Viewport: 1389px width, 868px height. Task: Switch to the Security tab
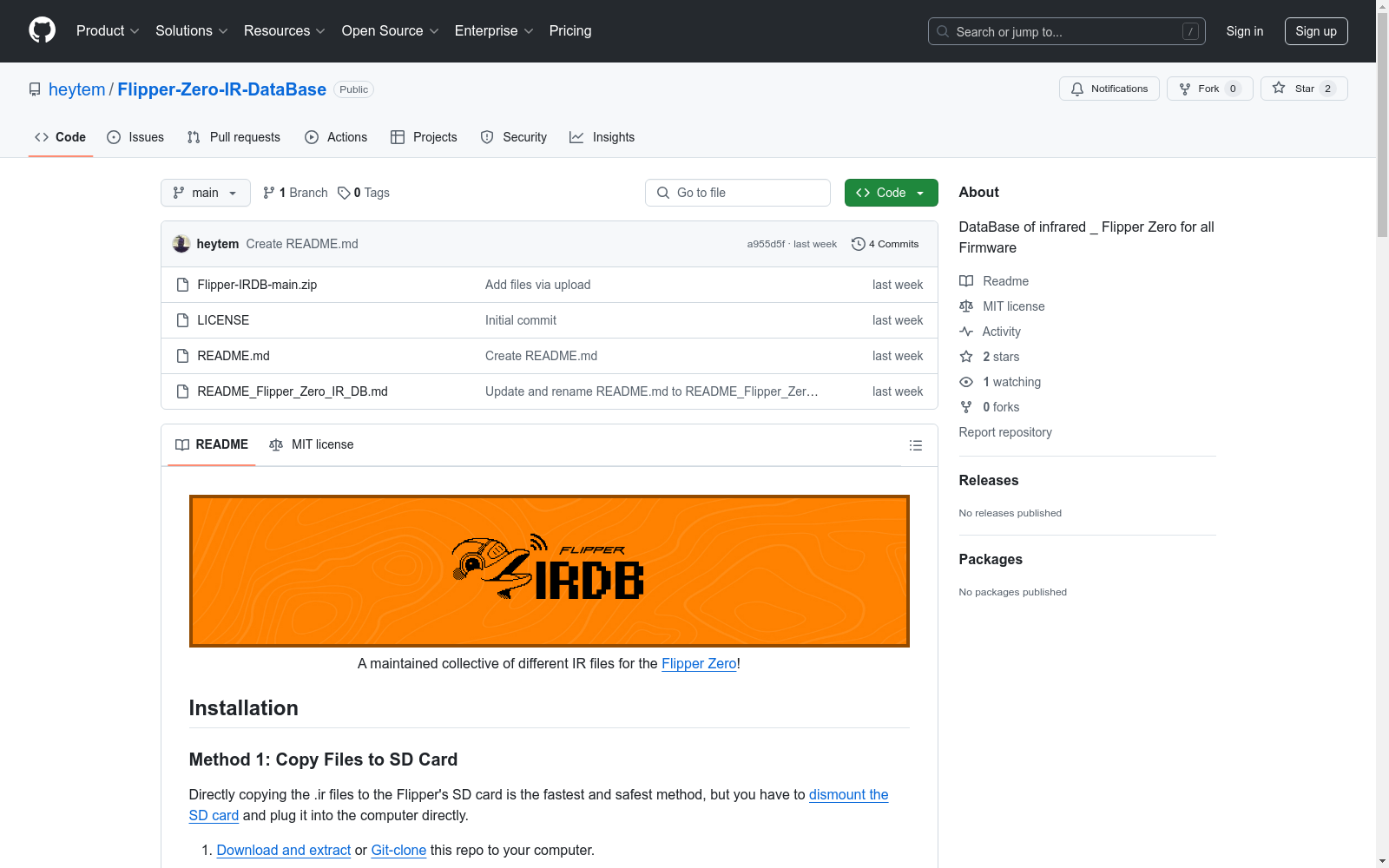click(x=514, y=137)
